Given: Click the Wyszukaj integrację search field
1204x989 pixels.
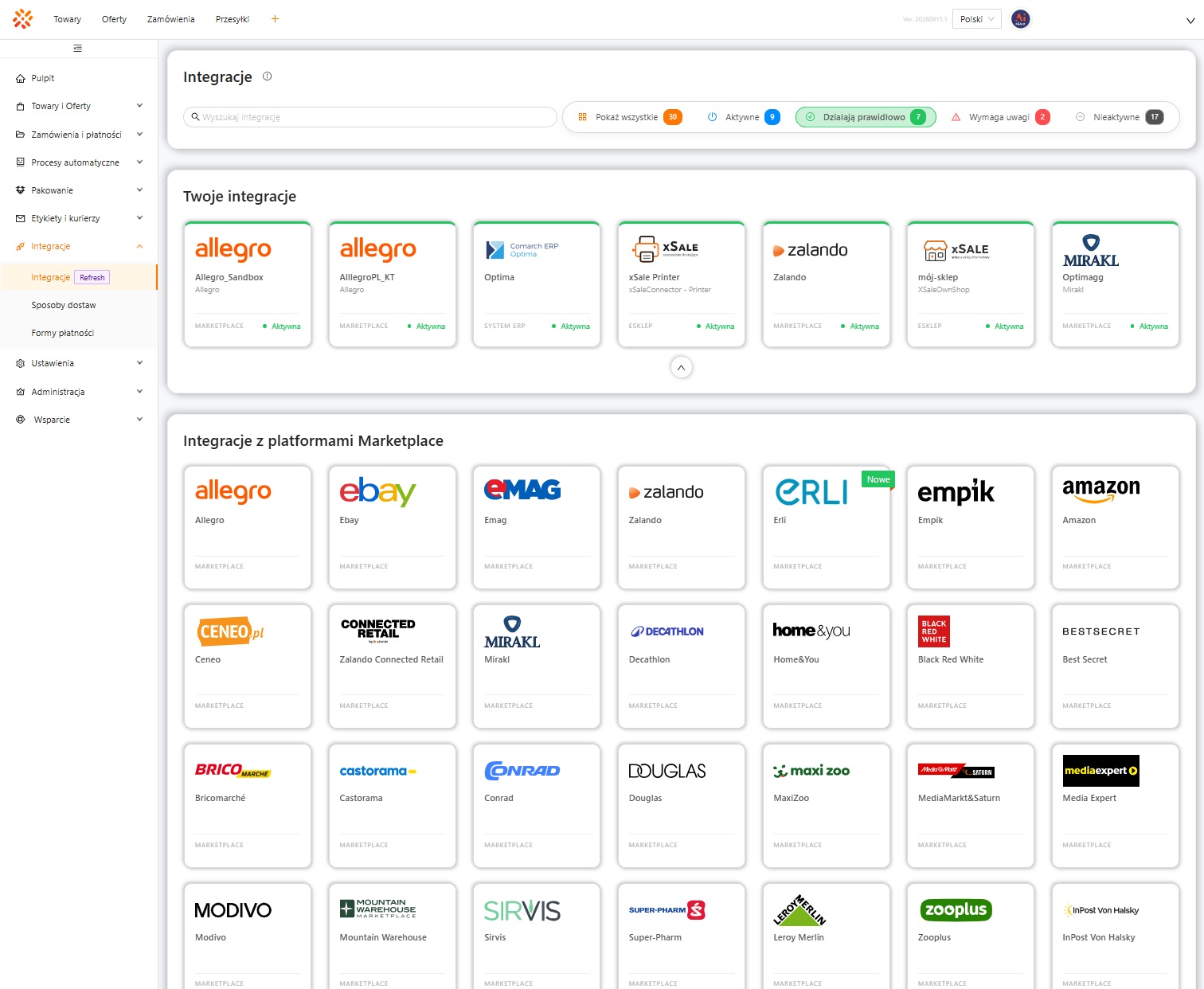Looking at the screenshot, I should coord(370,117).
